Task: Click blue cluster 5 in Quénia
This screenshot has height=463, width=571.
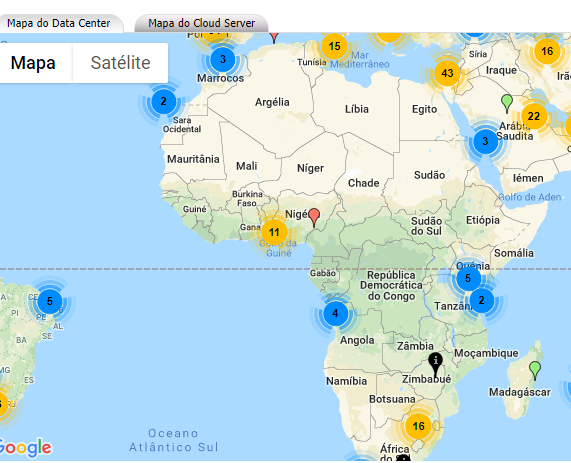Action: point(468,278)
